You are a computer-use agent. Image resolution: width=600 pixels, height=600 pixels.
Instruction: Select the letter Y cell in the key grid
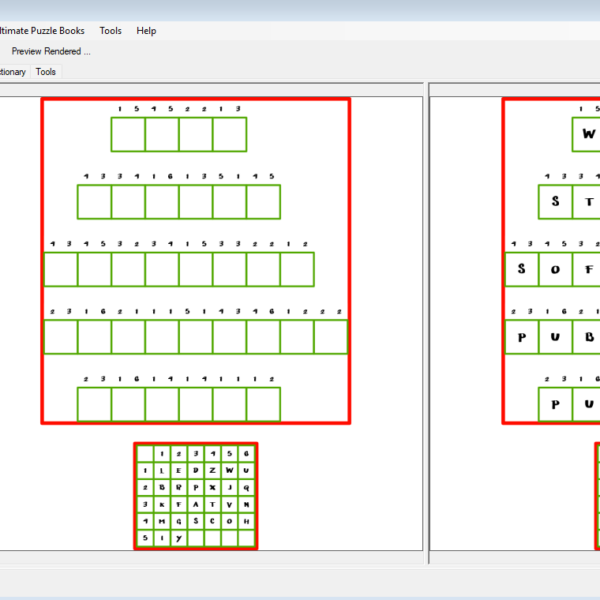click(x=179, y=538)
